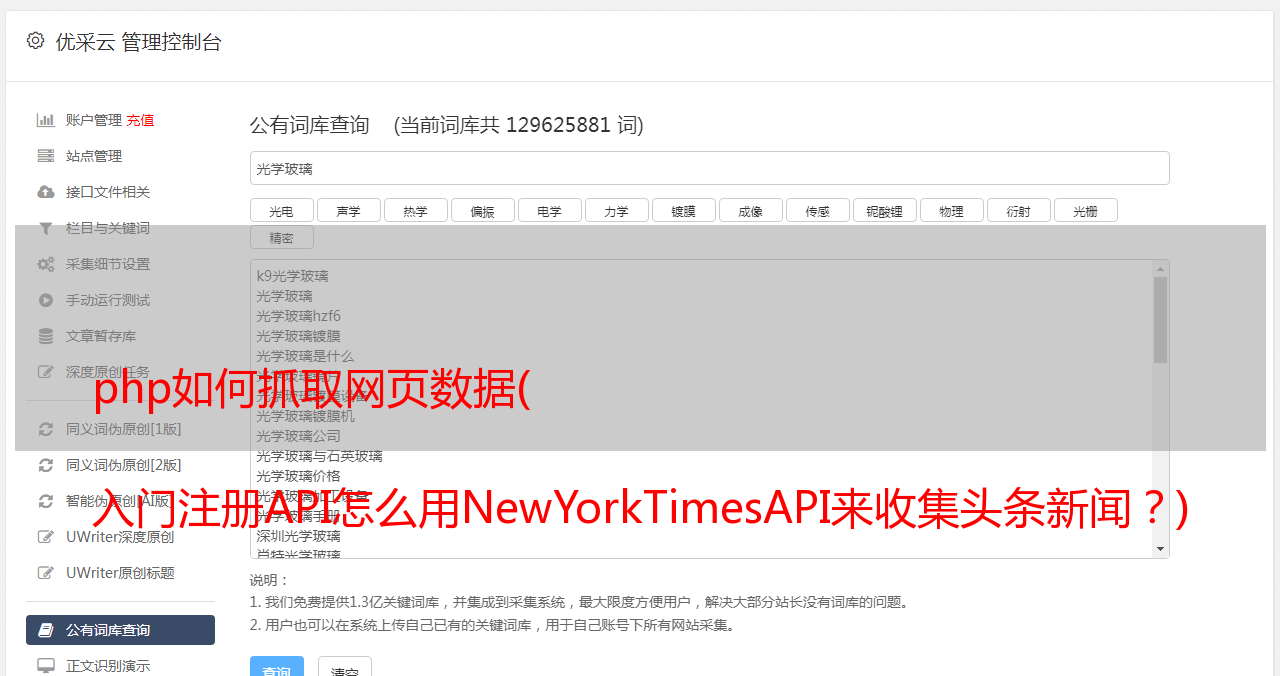Image resolution: width=1280 pixels, height=676 pixels.
Task: Click the 偏振 tag button
Action: [482, 210]
